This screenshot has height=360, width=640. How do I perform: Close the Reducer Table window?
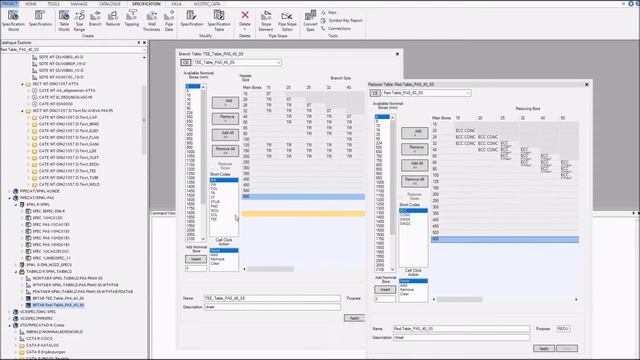pos(587,84)
